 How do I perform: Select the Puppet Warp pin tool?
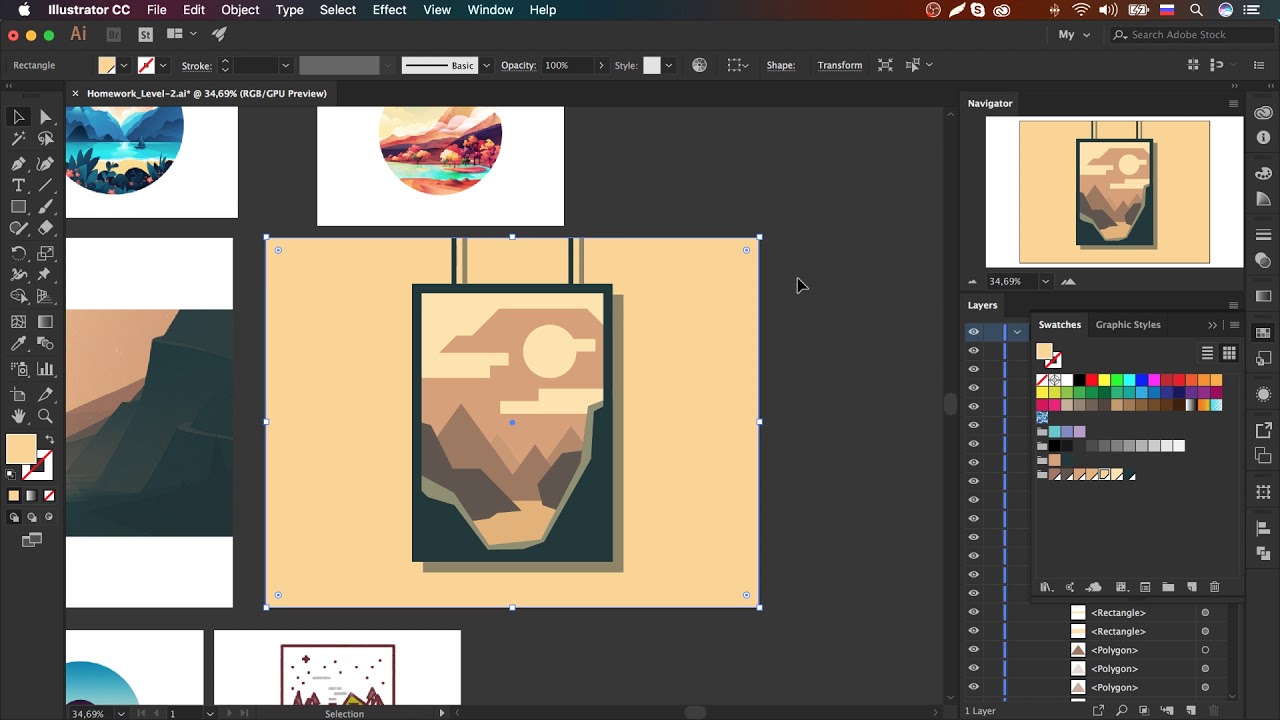coord(45,275)
